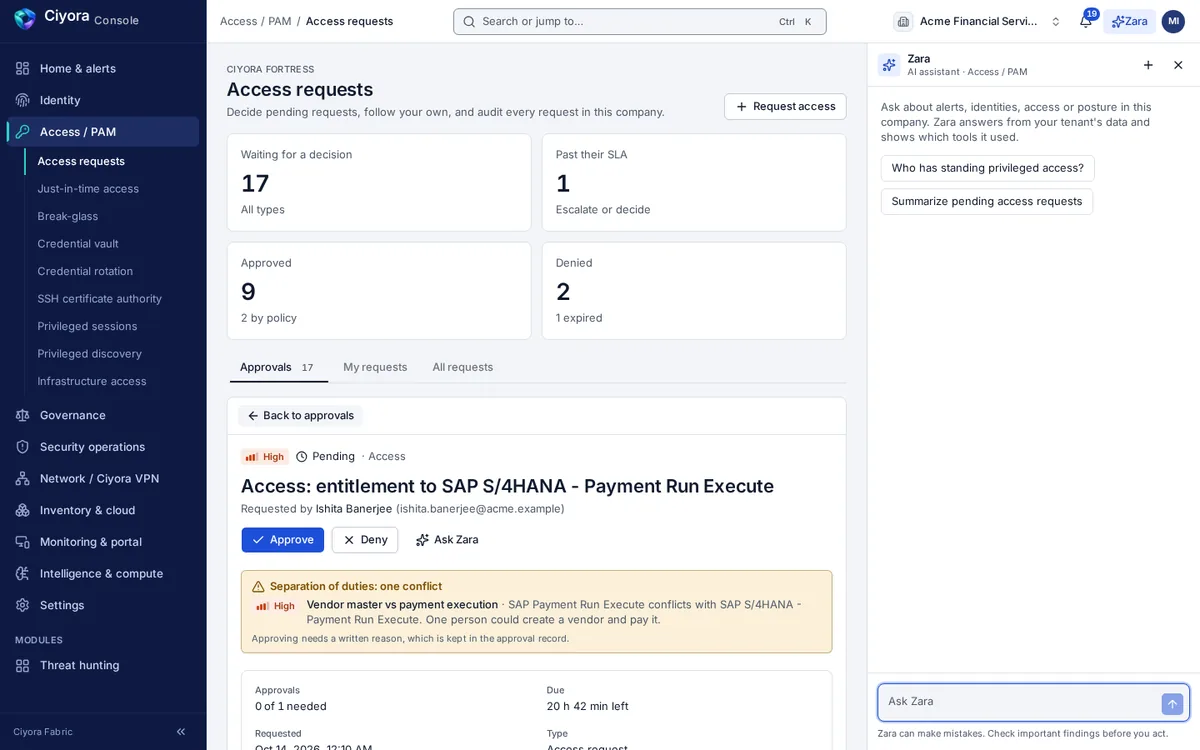The width and height of the screenshot is (1200, 750).
Task: Click the Ciyora logo icon
Action: (x=25, y=19)
